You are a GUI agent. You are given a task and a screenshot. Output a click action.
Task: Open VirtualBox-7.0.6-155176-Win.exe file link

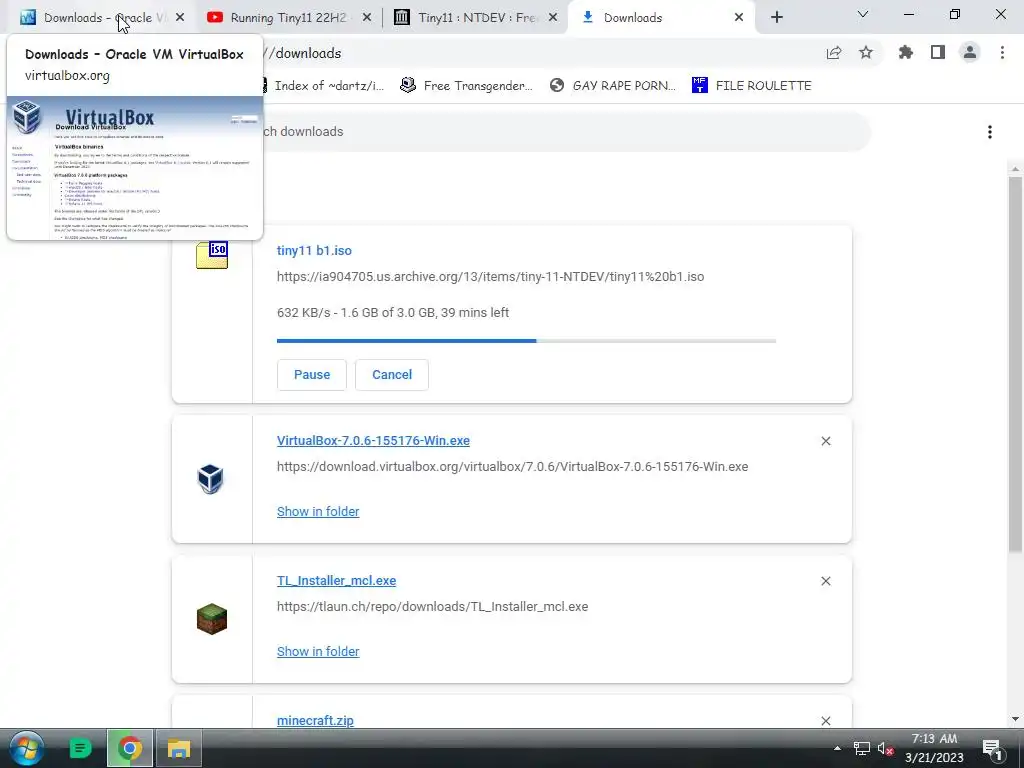373,441
